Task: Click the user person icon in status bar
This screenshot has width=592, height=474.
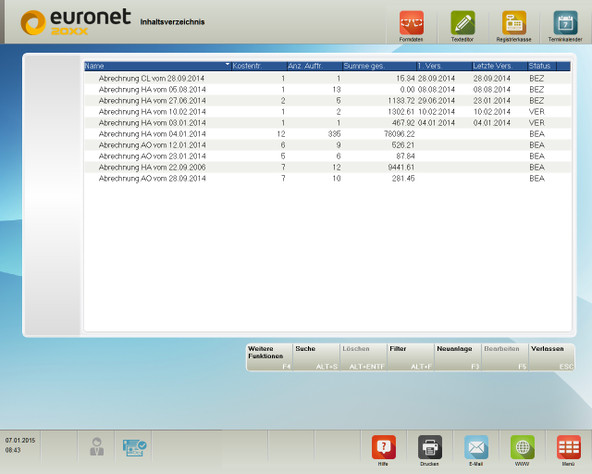Action: (x=97, y=446)
